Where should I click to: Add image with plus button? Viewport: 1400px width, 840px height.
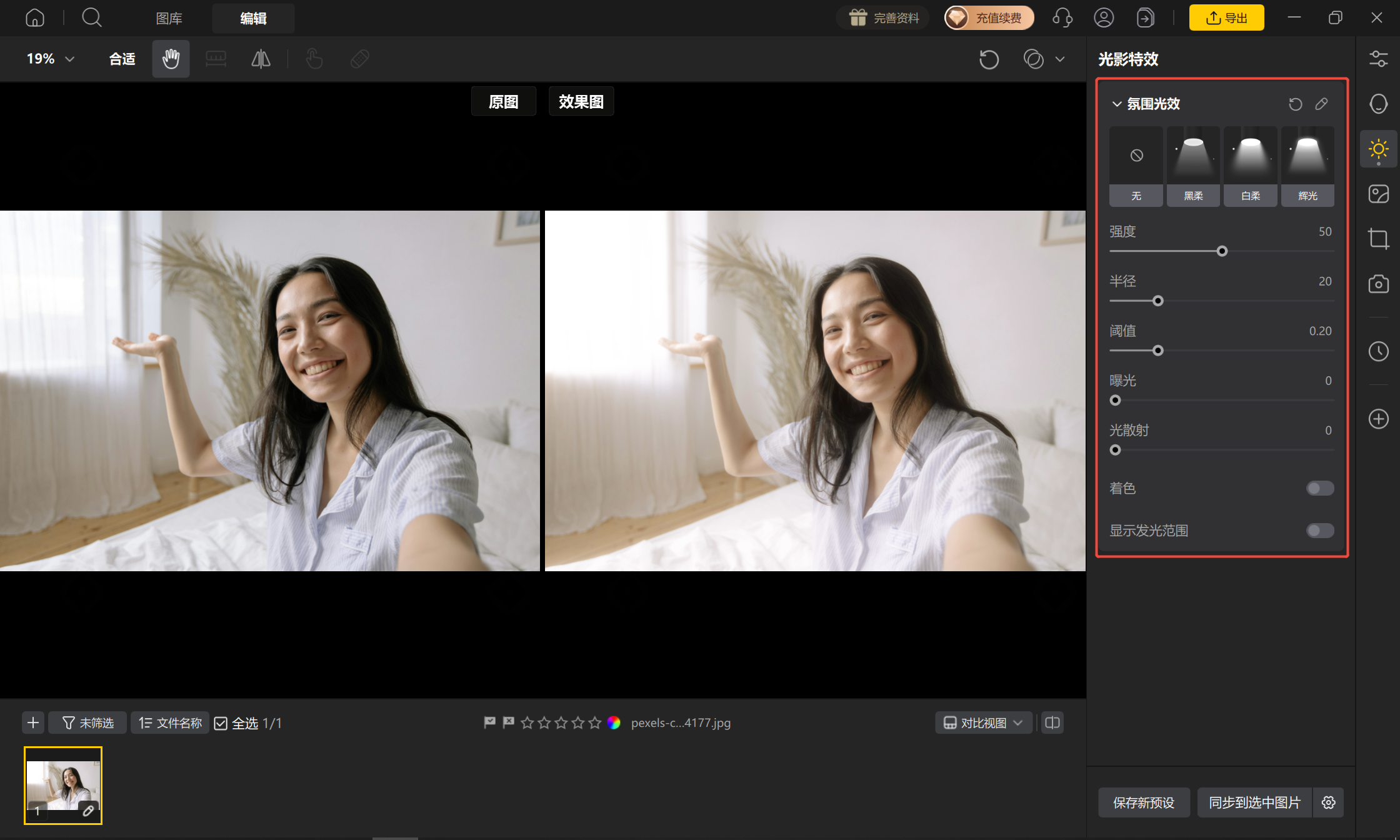pos(33,723)
